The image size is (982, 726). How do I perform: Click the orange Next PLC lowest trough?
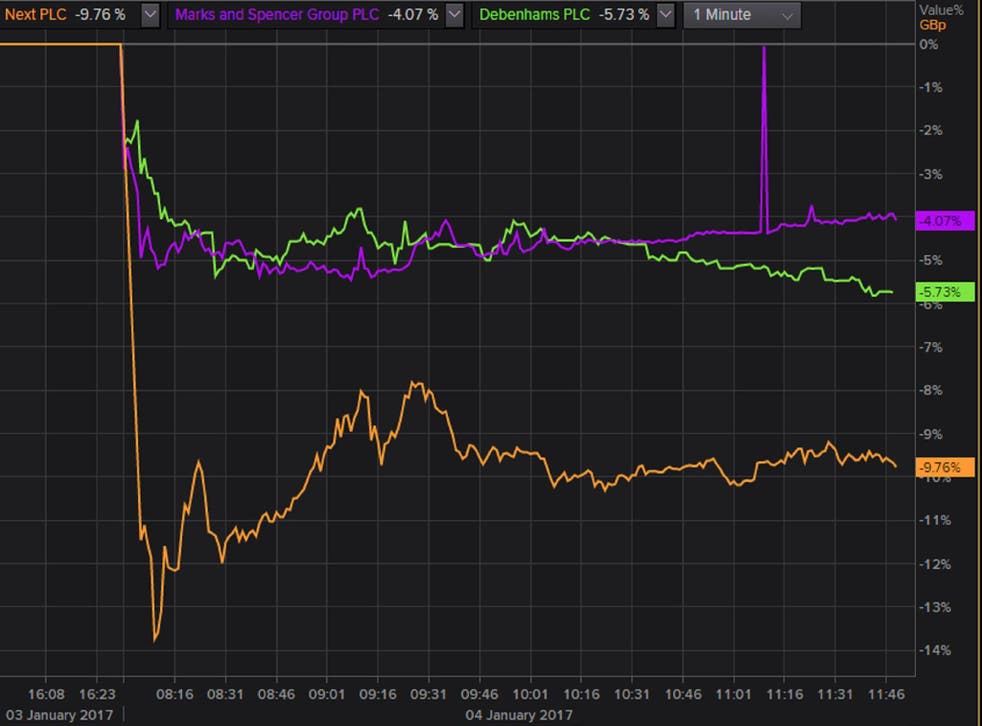(155, 640)
